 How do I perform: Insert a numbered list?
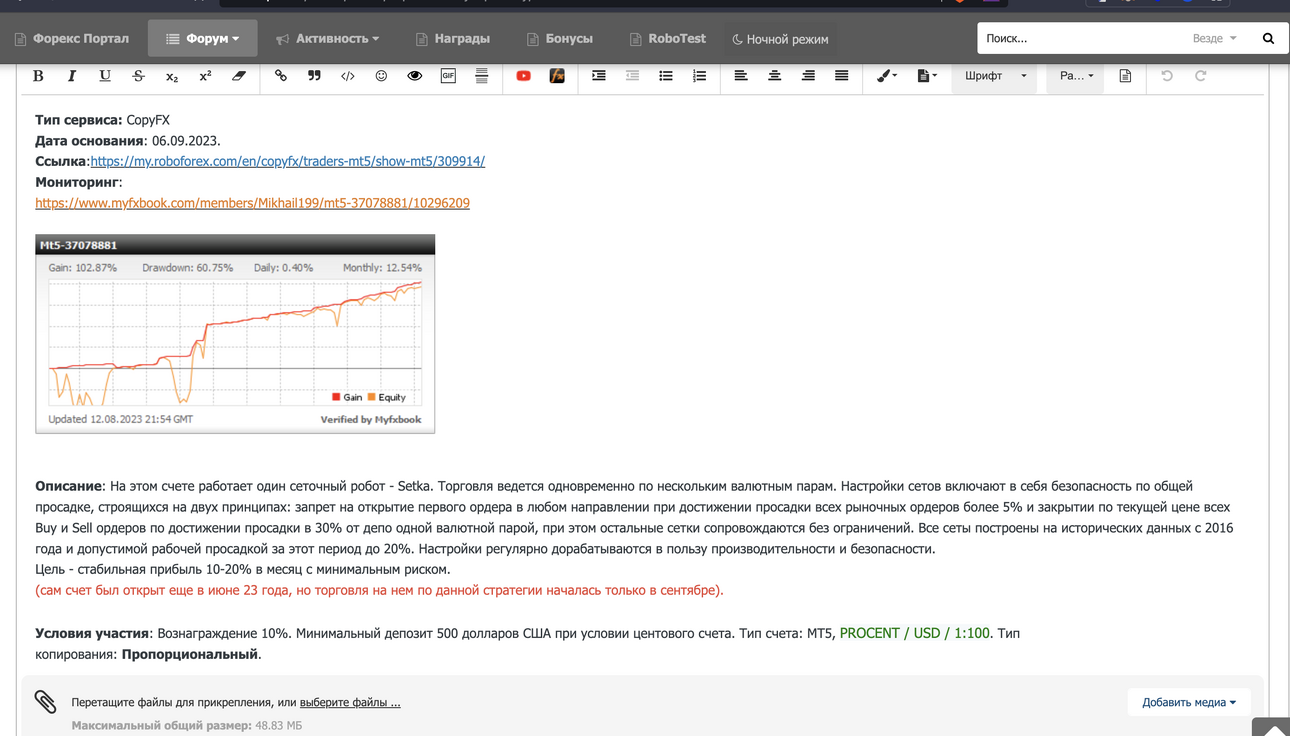pos(699,76)
